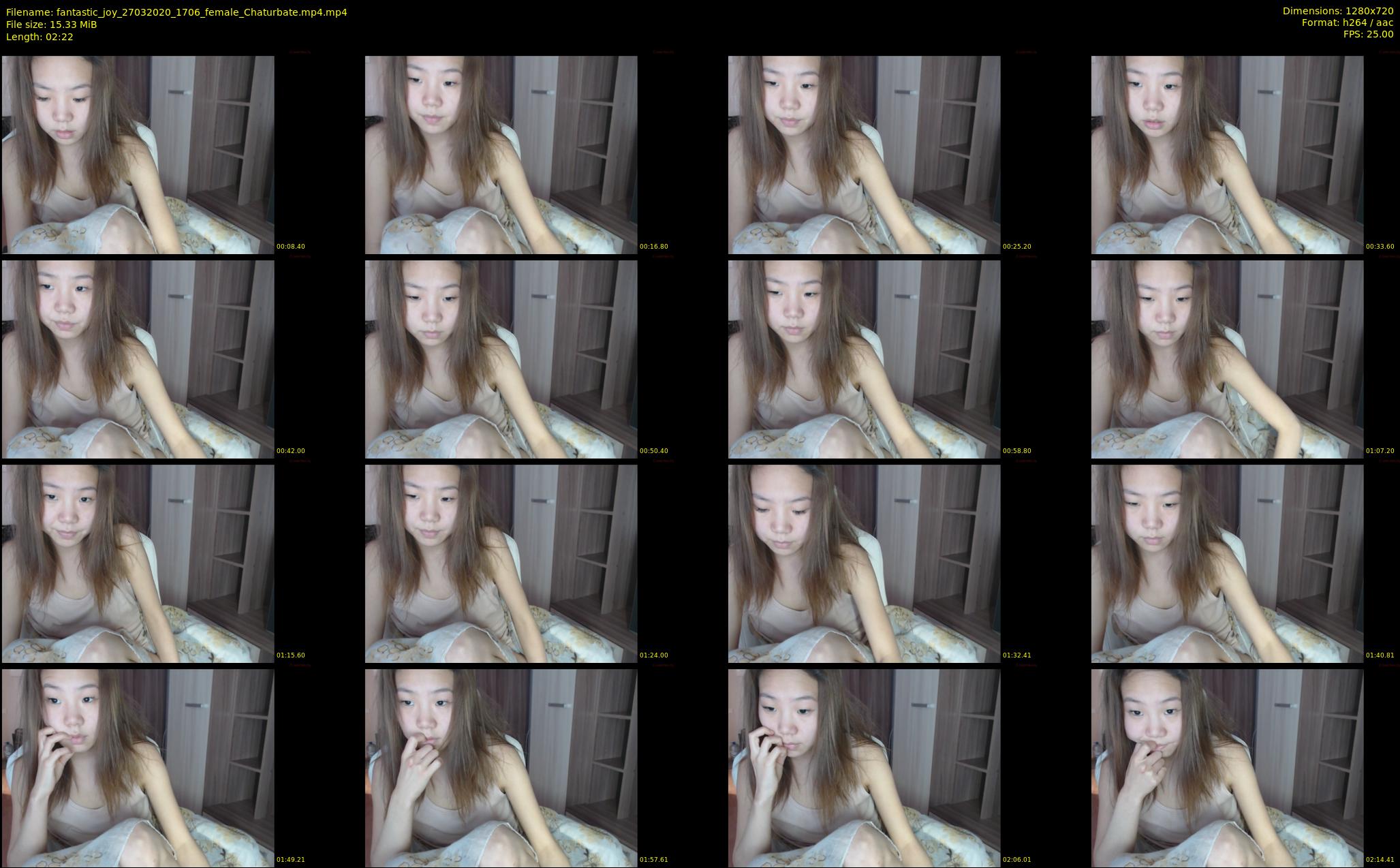1400x868 pixels.
Task: Click the frame at 01:40.81
Action: point(1227,563)
